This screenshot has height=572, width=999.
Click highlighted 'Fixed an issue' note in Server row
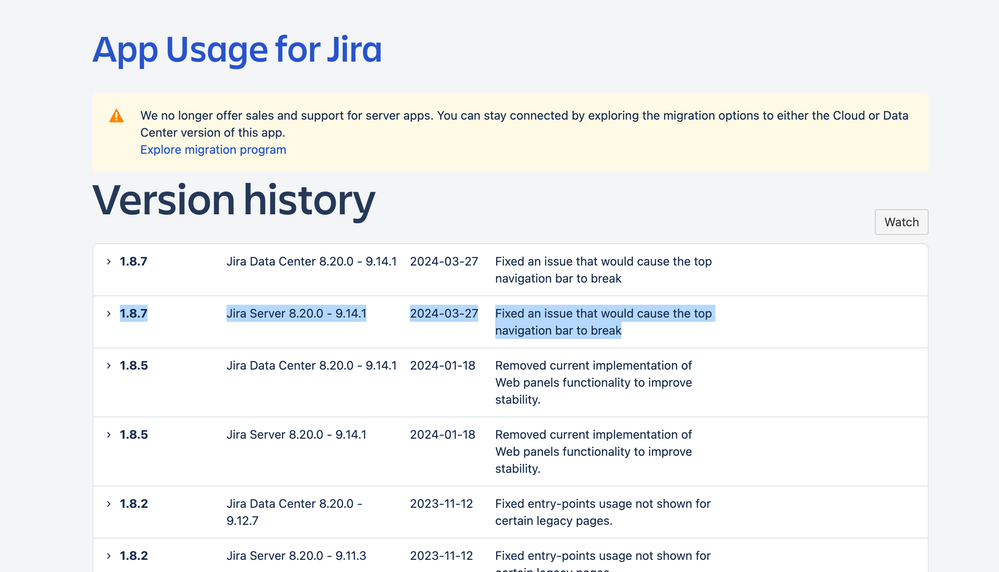(603, 322)
